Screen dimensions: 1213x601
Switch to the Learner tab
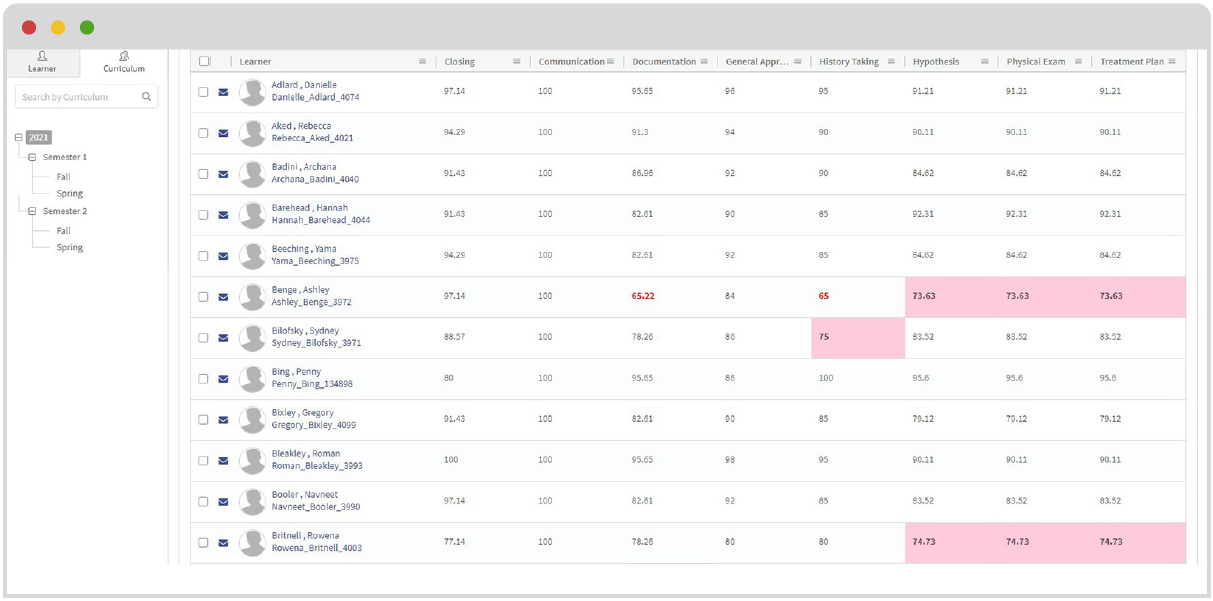pyautogui.click(x=42, y=62)
